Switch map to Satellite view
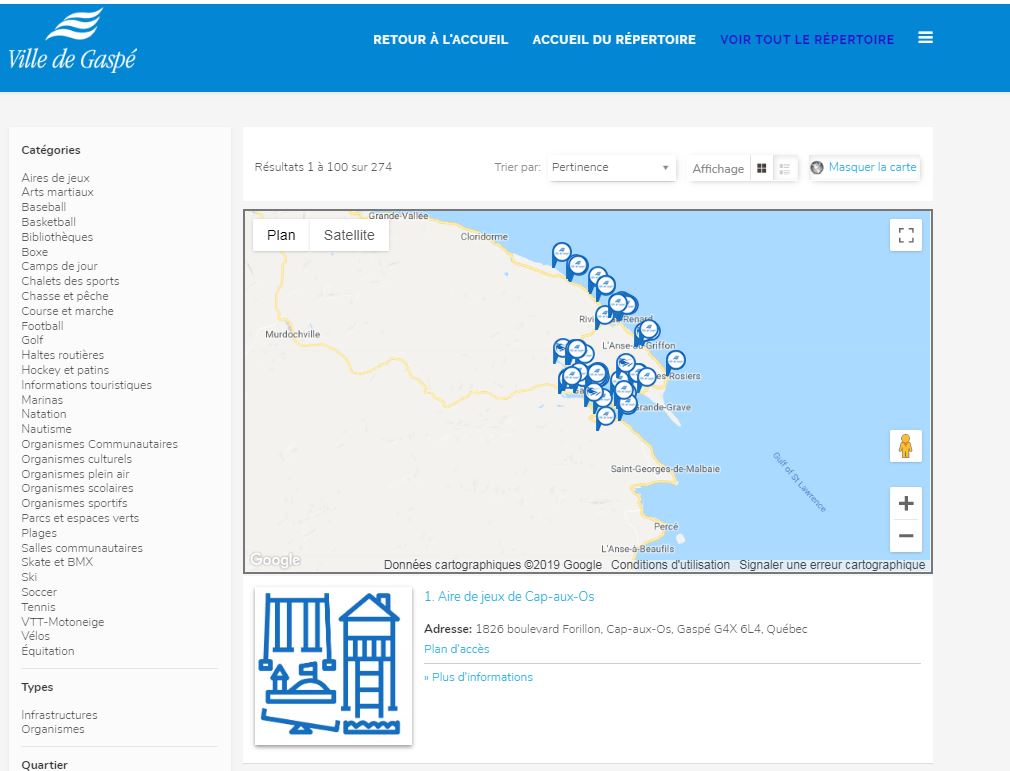This screenshot has width=1010, height=771. [x=349, y=235]
